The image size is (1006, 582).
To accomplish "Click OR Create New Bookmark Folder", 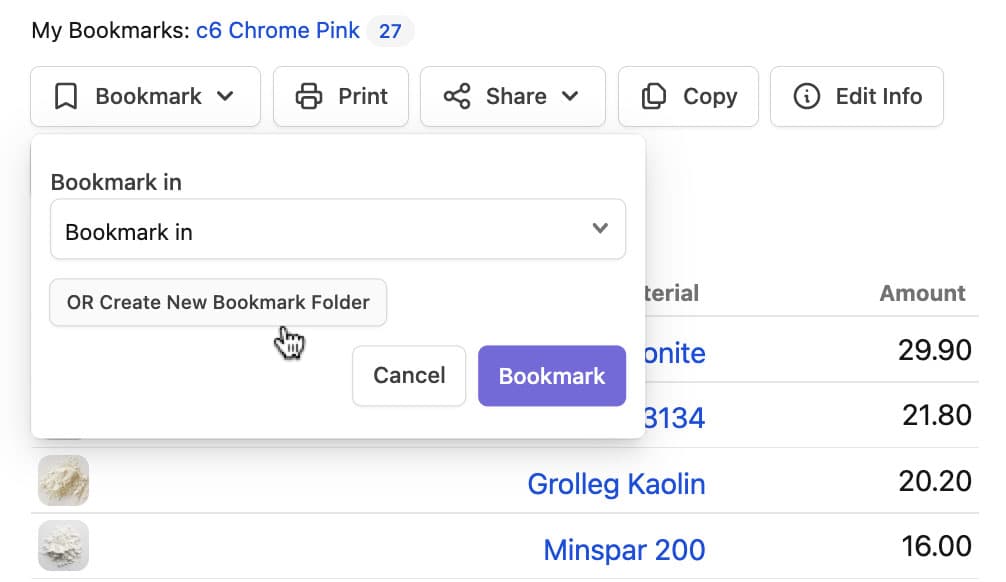I will [217, 302].
